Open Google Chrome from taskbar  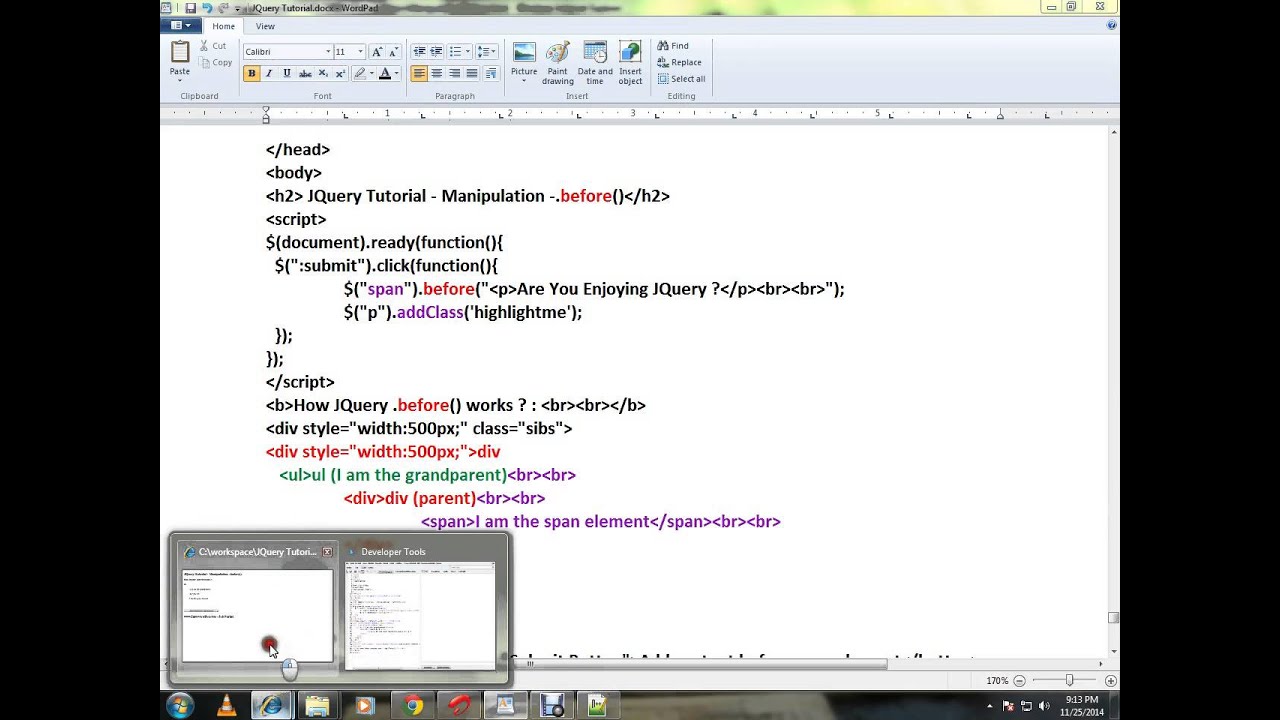click(413, 706)
